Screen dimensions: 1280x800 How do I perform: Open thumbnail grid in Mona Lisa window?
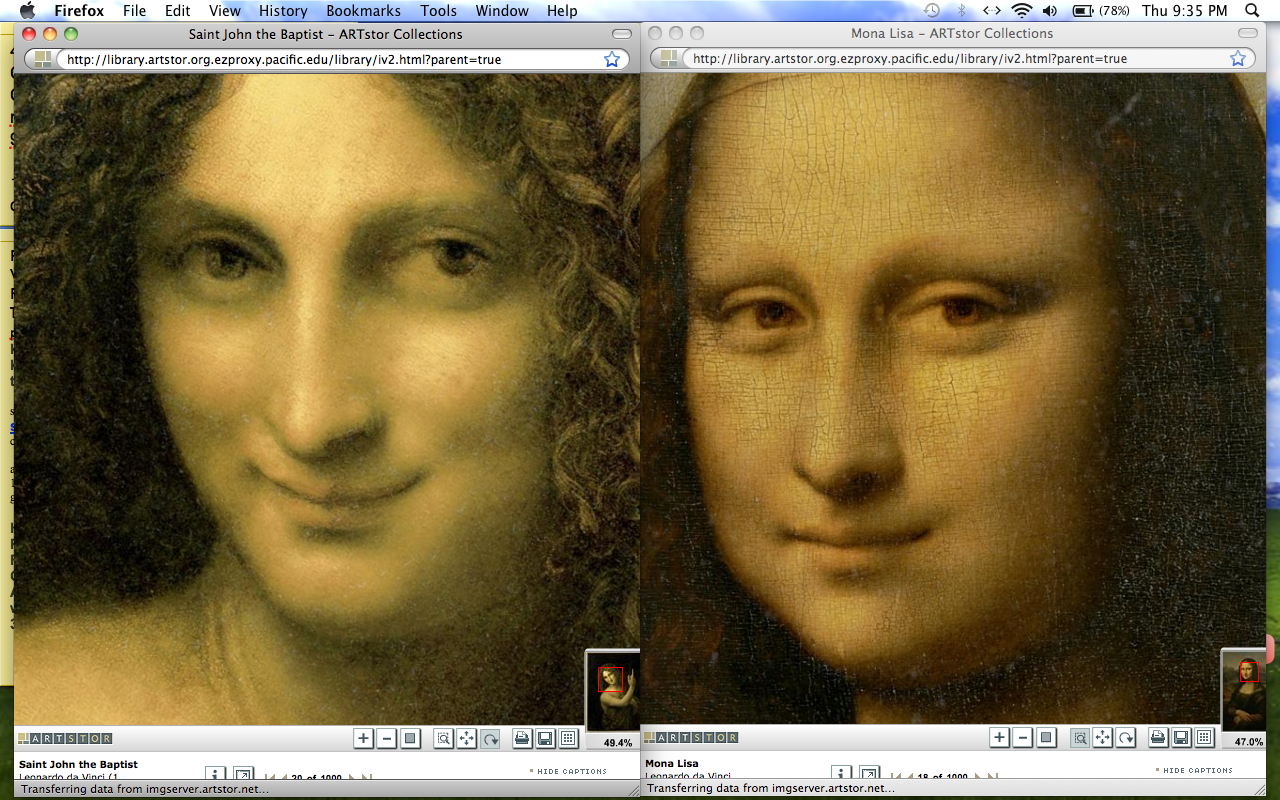click(x=1205, y=737)
